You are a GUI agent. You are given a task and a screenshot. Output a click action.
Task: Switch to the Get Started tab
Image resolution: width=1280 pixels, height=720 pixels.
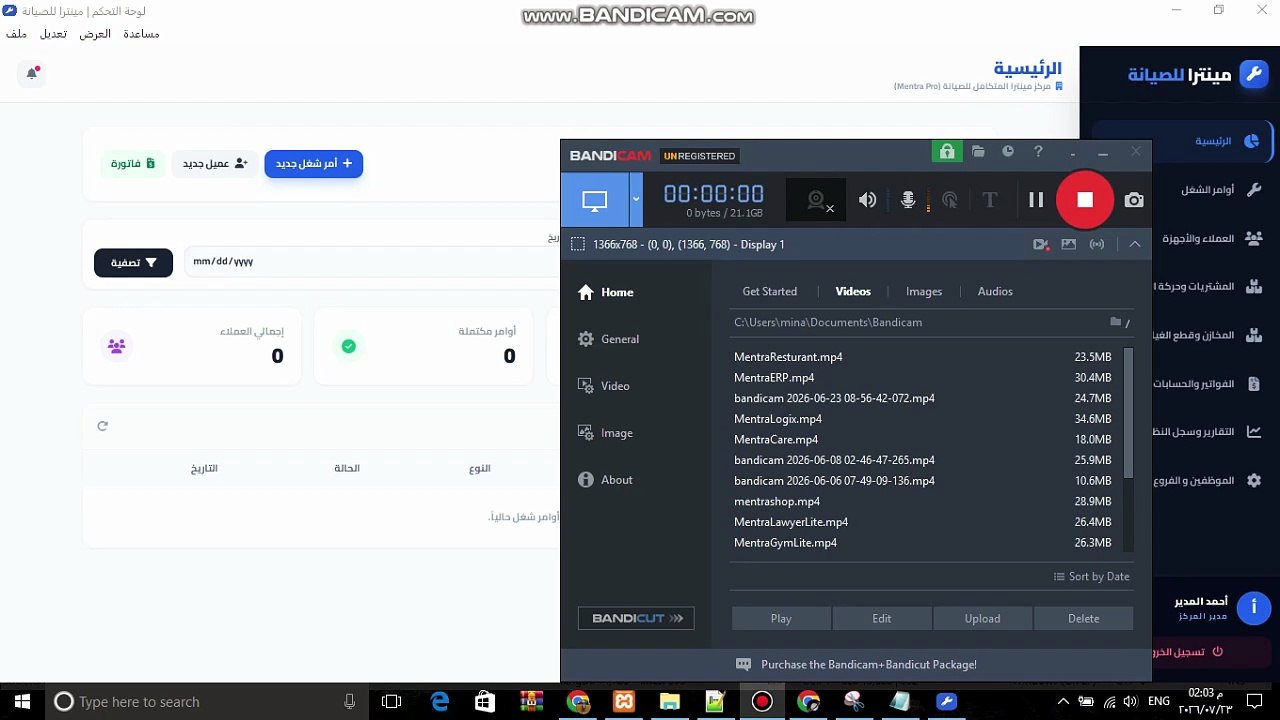(x=770, y=292)
